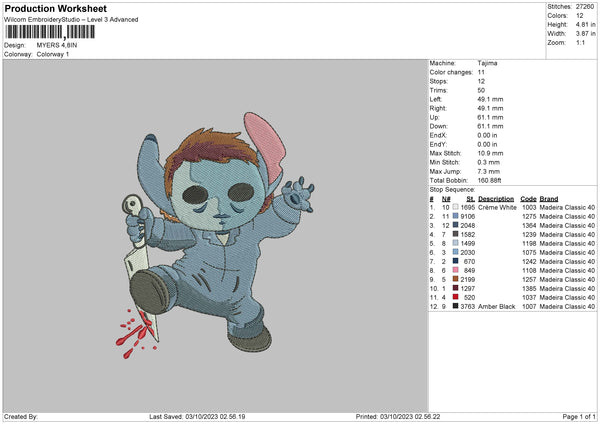Click the St. column header
This screenshot has width=600, height=424.
click(468, 198)
